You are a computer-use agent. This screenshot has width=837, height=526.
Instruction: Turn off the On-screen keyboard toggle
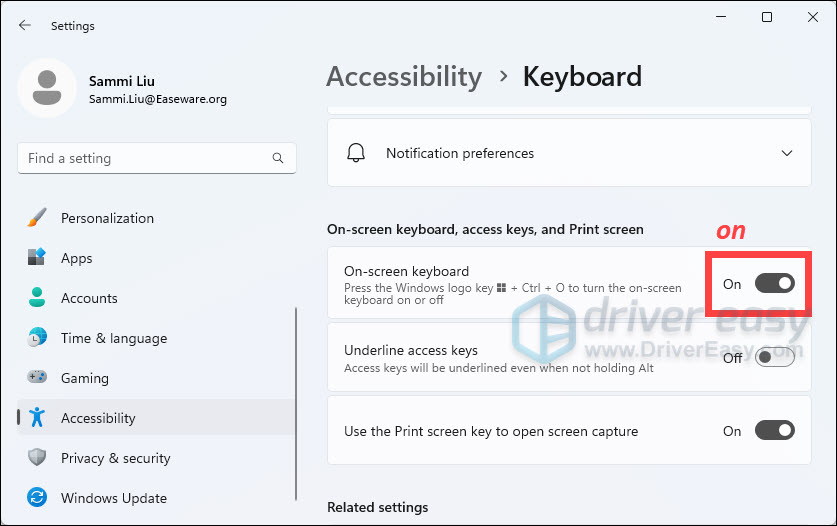click(774, 284)
